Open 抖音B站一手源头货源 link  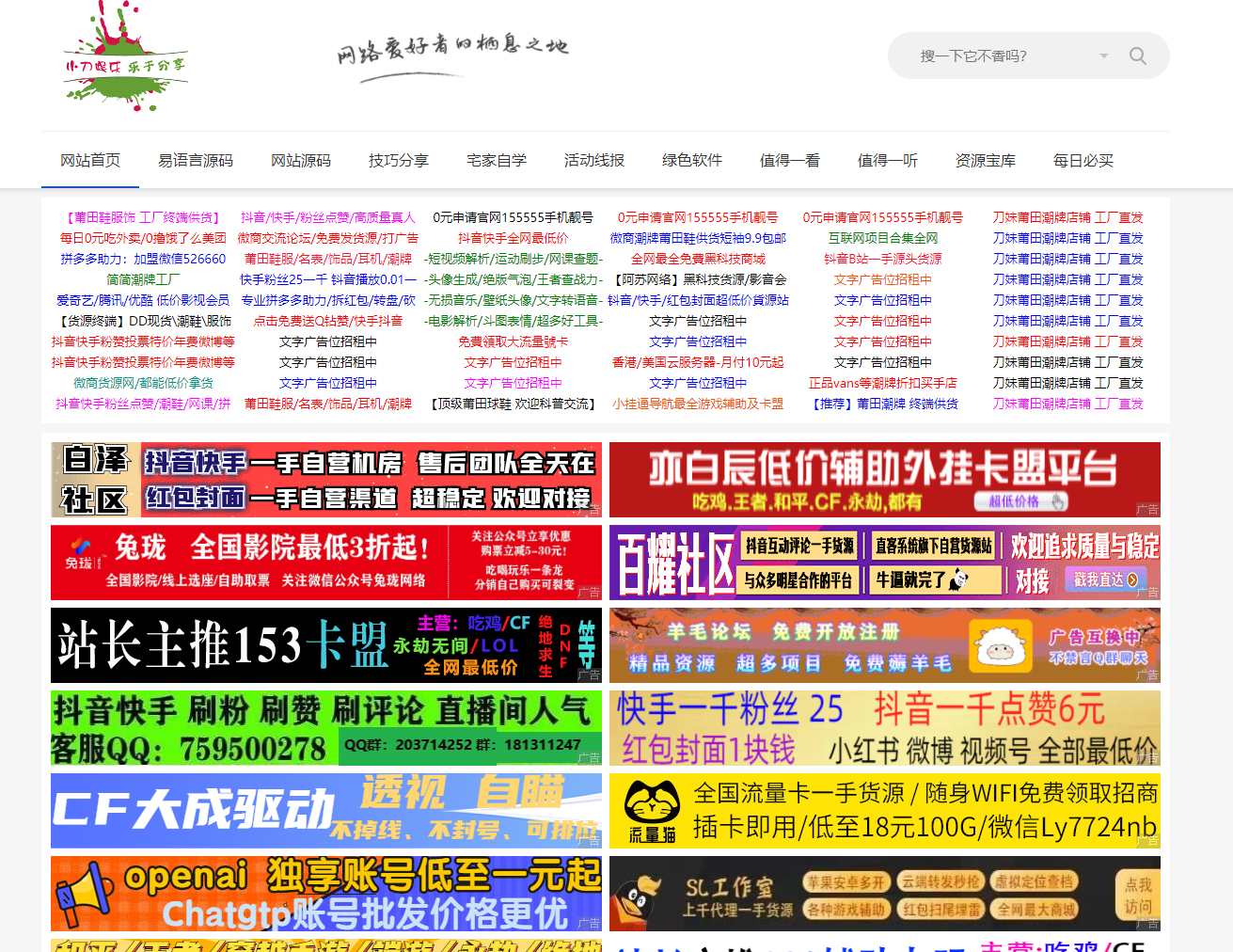(883, 259)
